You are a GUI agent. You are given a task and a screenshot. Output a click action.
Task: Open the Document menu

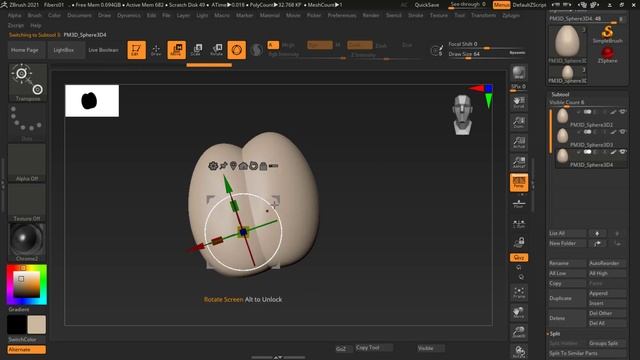pos(79,15)
